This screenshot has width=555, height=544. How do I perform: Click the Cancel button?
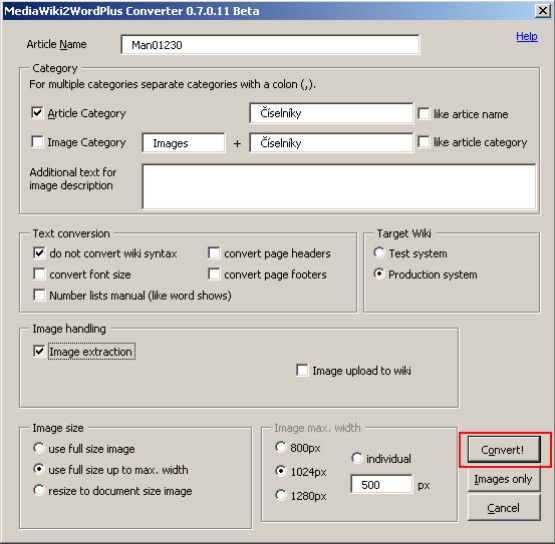coord(504,508)
